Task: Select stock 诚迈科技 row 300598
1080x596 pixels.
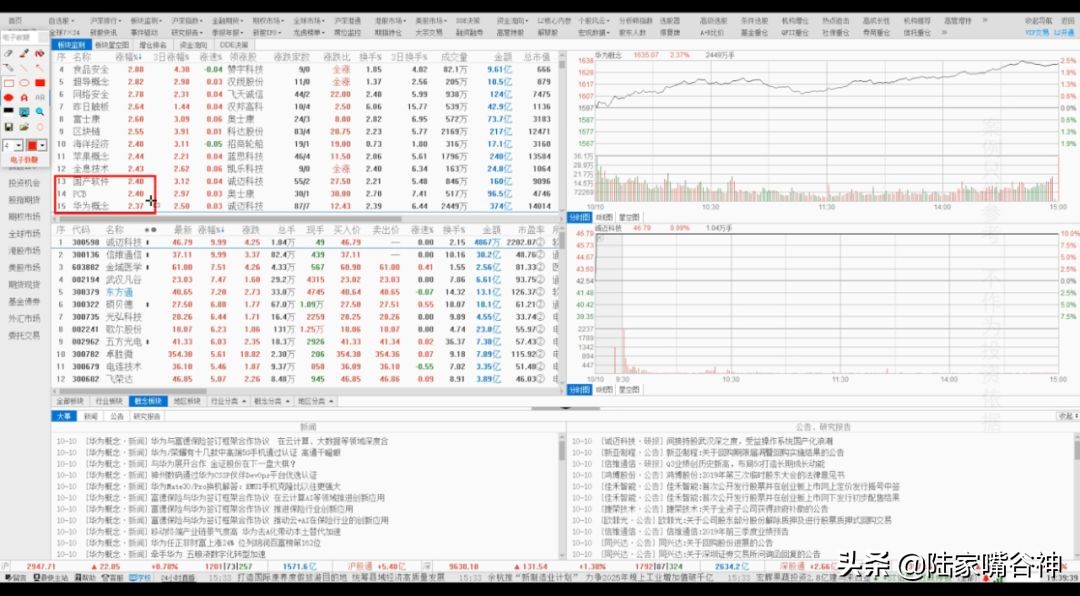Action: pos(307,243)
